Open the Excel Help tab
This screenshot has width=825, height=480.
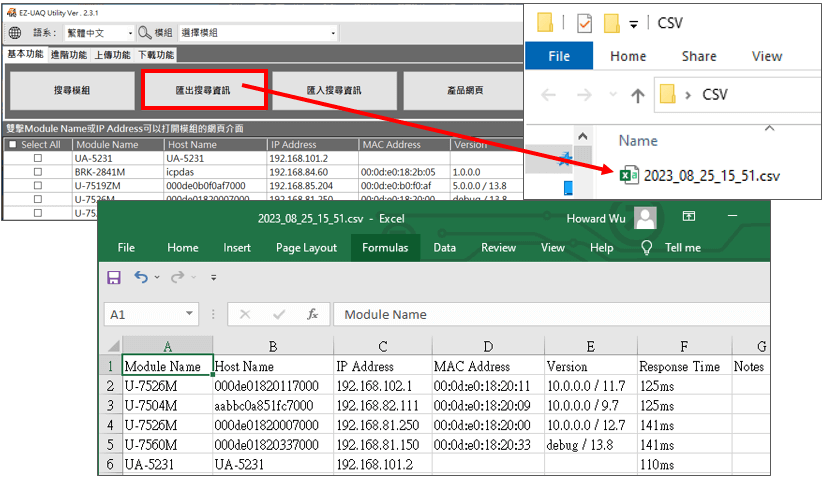(601, 247)
